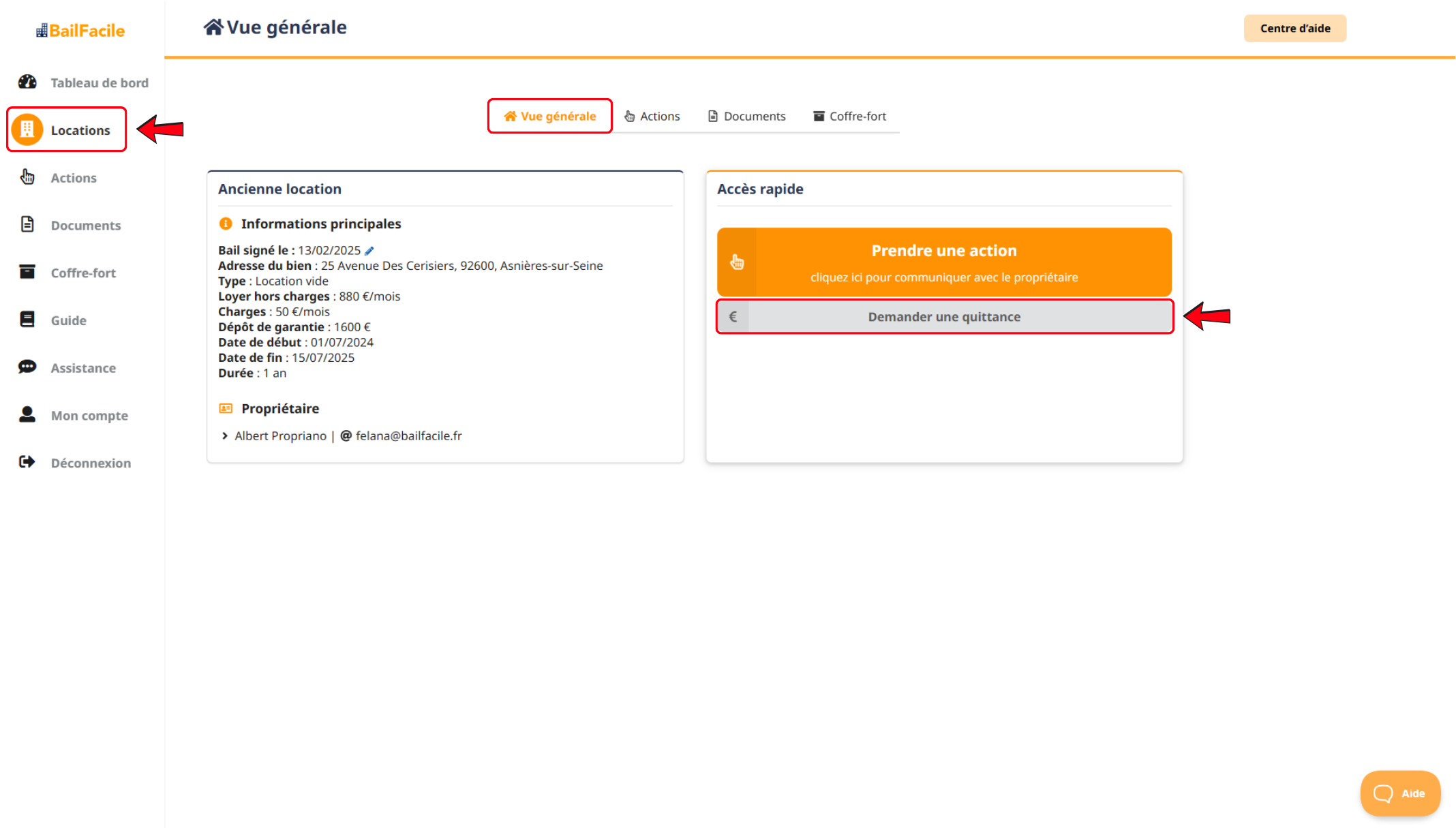Expand Albert Propriano owner details chevron
1456x828 pixels.
tap(225, 435)
